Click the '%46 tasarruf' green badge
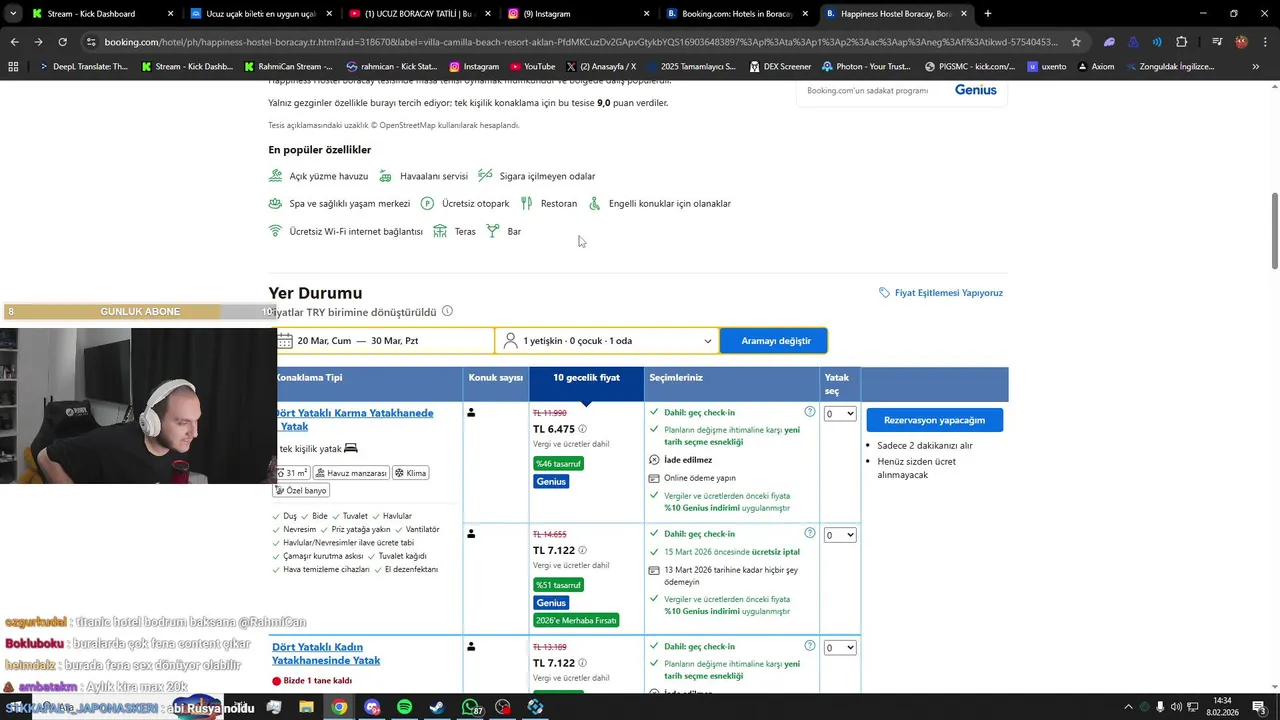 click(x=558, y=464)
